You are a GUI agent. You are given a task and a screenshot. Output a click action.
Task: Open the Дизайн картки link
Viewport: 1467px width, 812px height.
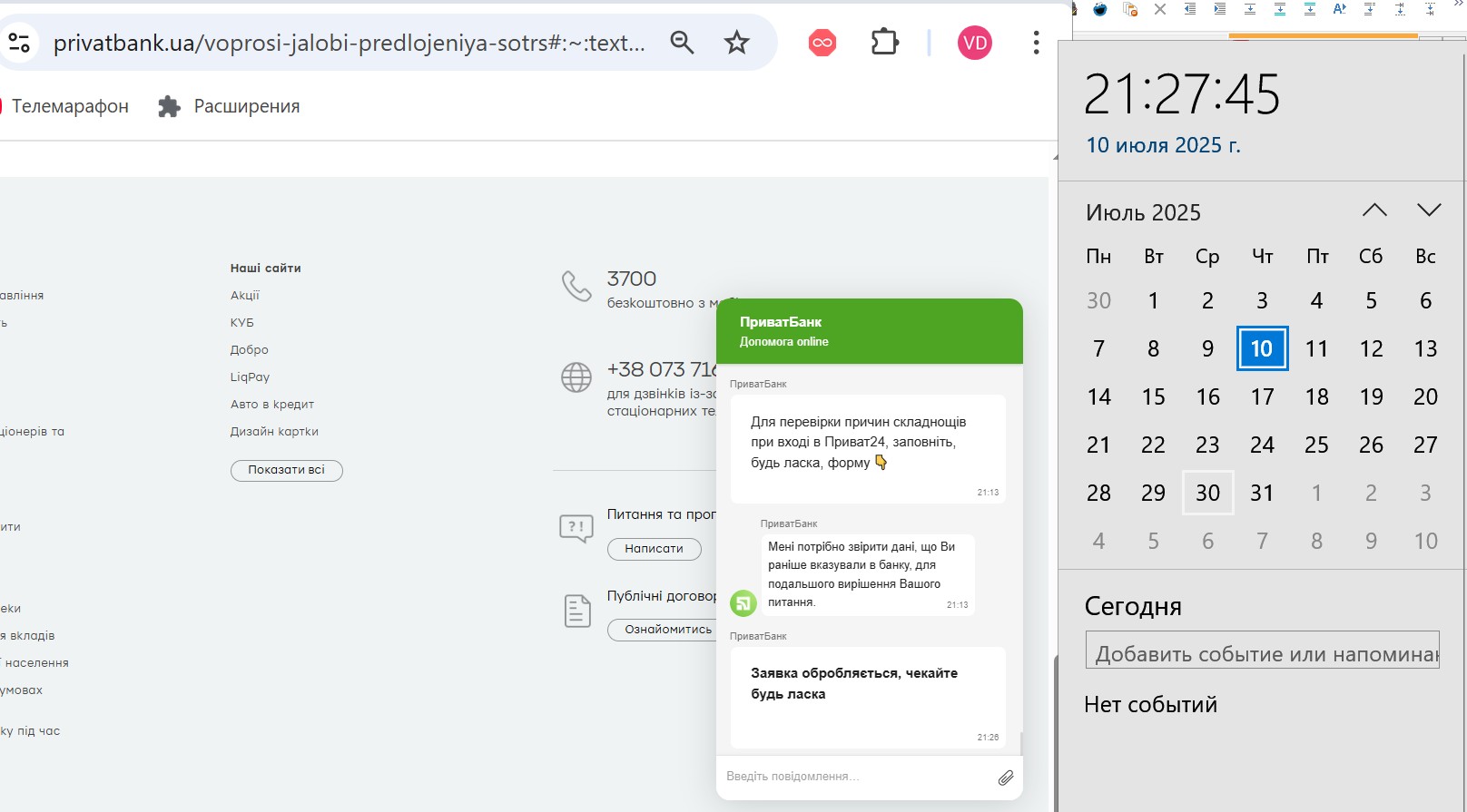click(x=274, y=431)
